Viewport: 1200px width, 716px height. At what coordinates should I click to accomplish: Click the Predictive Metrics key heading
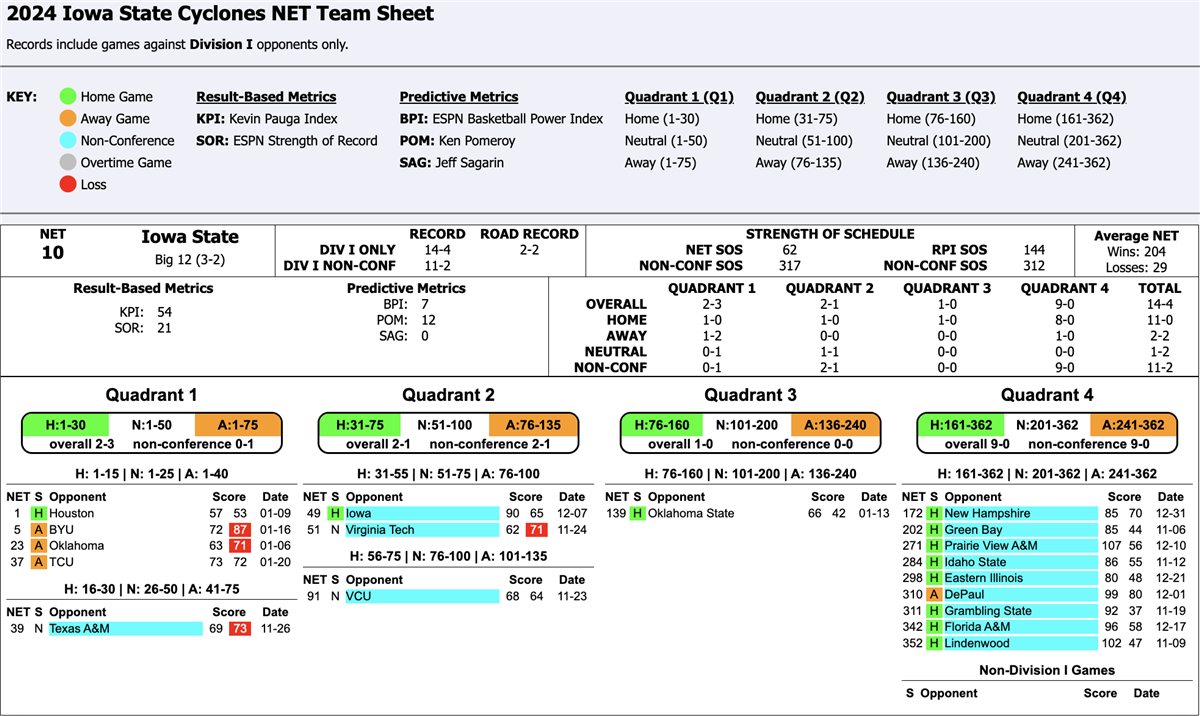pos(459,97)
